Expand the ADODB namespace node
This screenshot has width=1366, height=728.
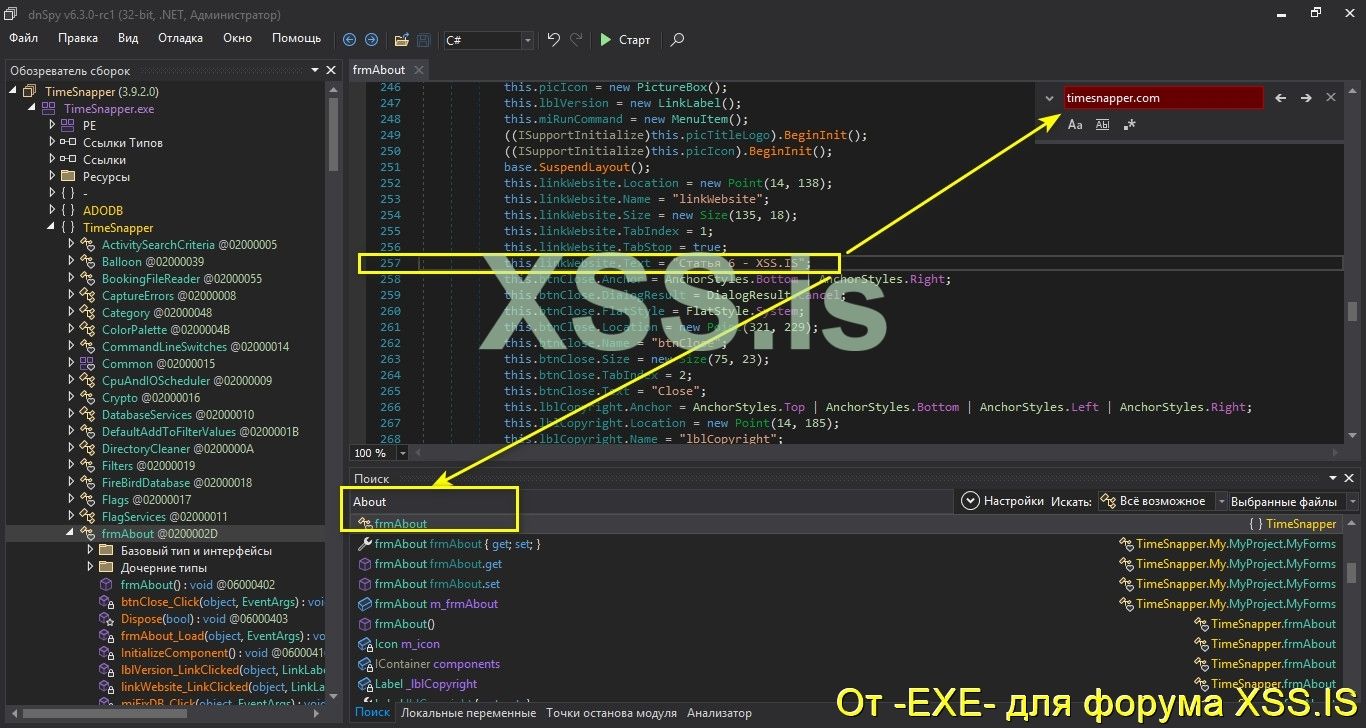tap(52, 211)
